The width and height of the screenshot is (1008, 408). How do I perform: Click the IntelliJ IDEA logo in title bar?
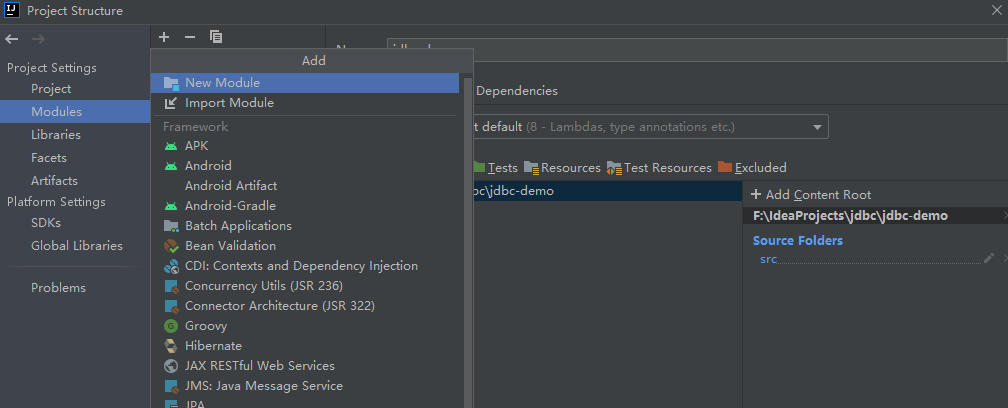pos(12,10)
